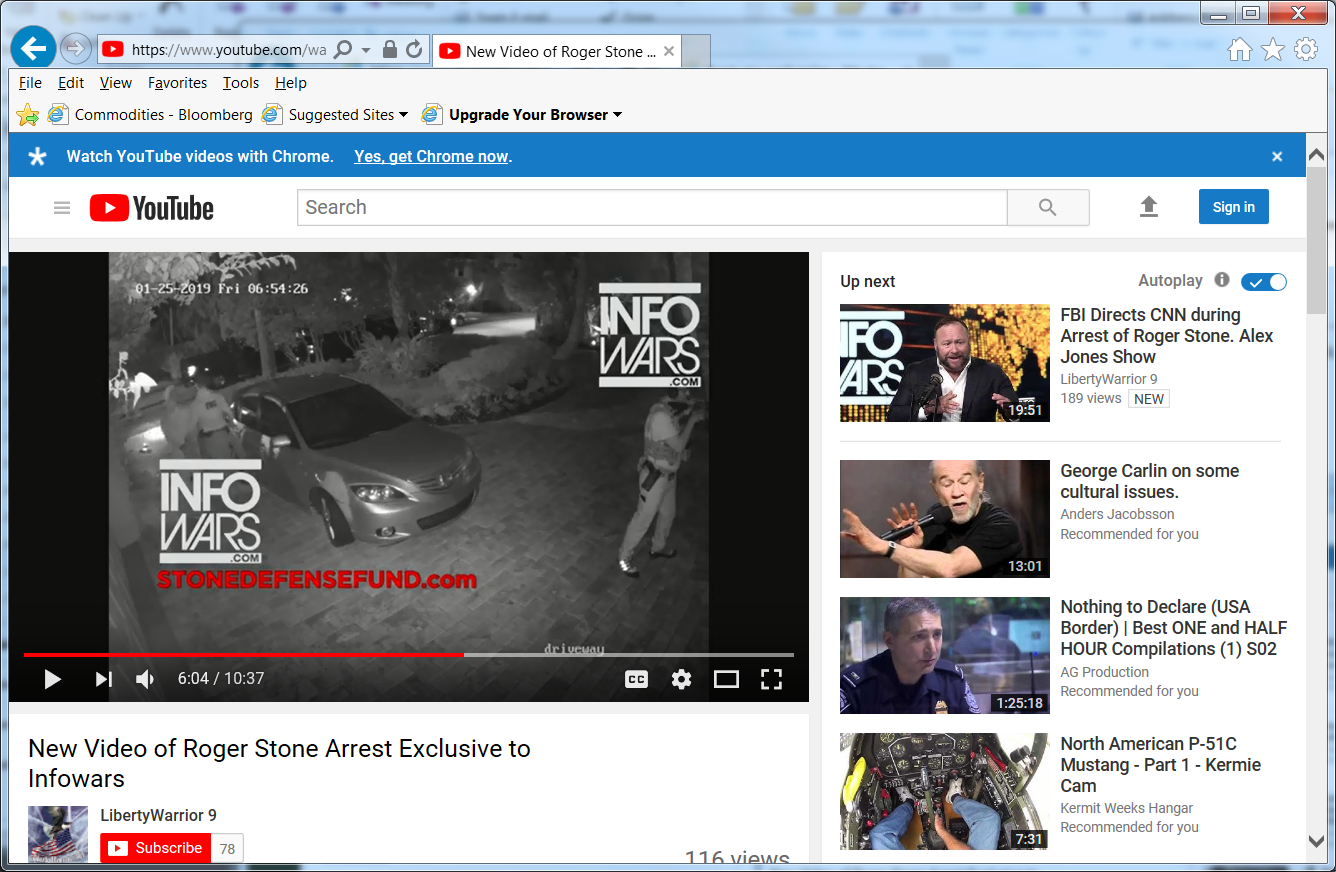Click the YouTube search magnifier button
The width and height of the screenshot is (1336, 872).
coord(1048,207)
